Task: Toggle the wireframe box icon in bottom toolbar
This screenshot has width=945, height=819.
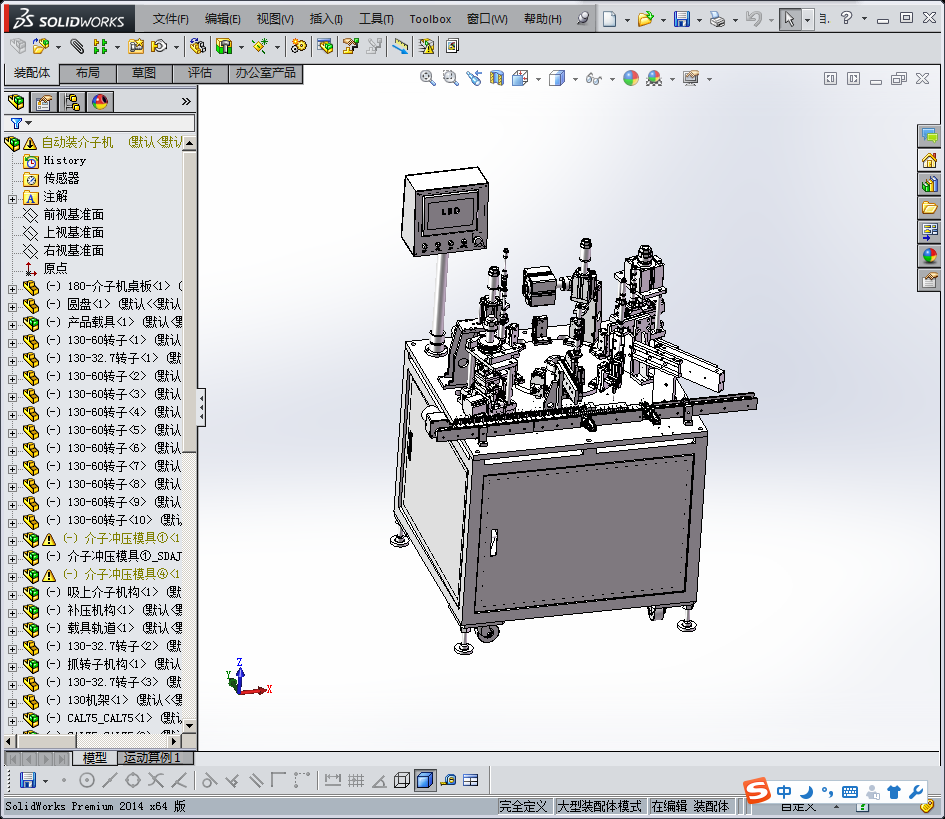Action: 401,780
